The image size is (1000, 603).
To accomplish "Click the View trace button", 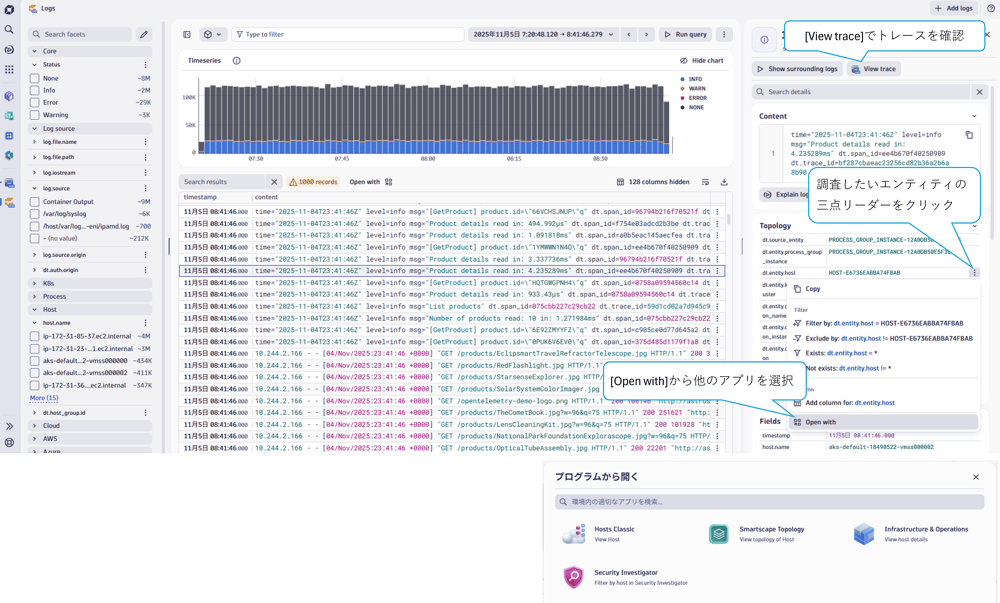I will coord(874,69).
